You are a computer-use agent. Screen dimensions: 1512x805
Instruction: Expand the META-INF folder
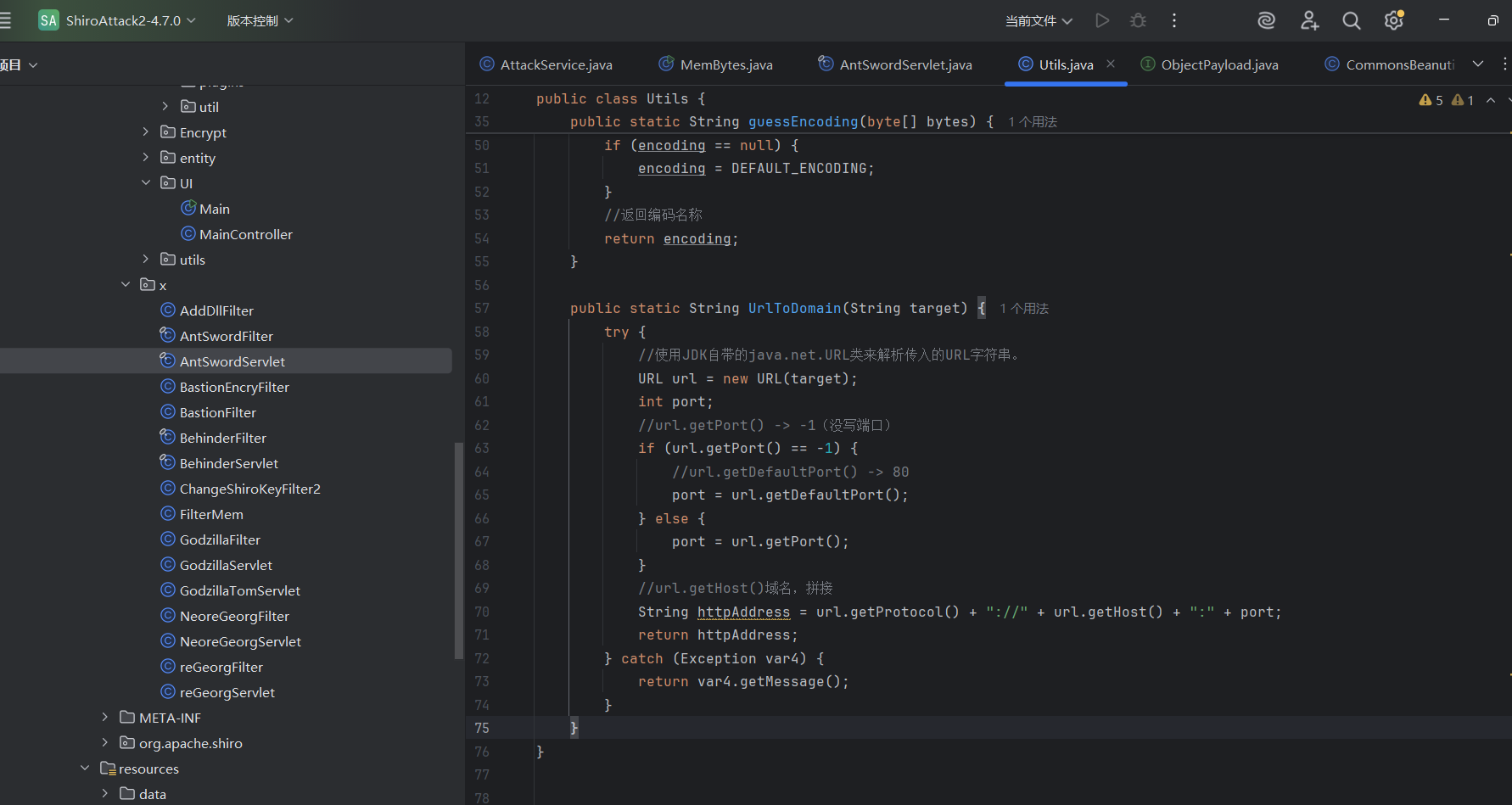(x=105, y=718)
